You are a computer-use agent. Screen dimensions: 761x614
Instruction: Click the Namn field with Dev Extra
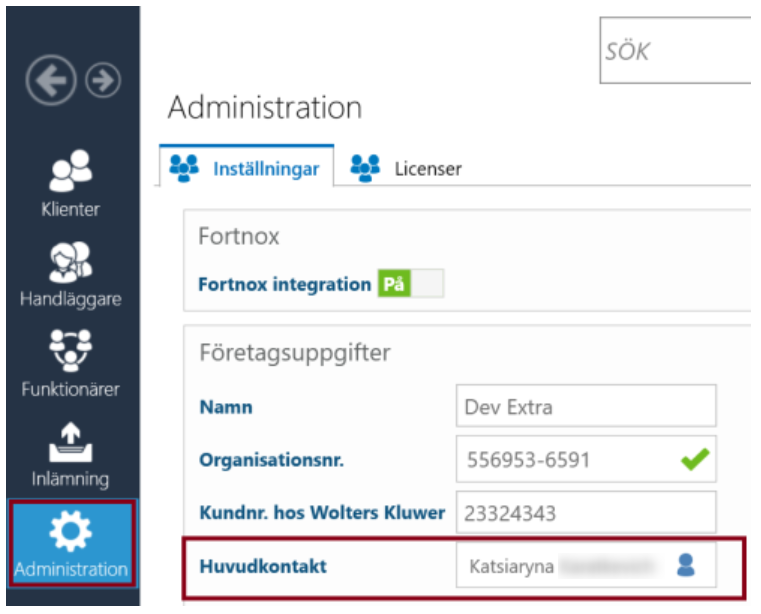586,406
